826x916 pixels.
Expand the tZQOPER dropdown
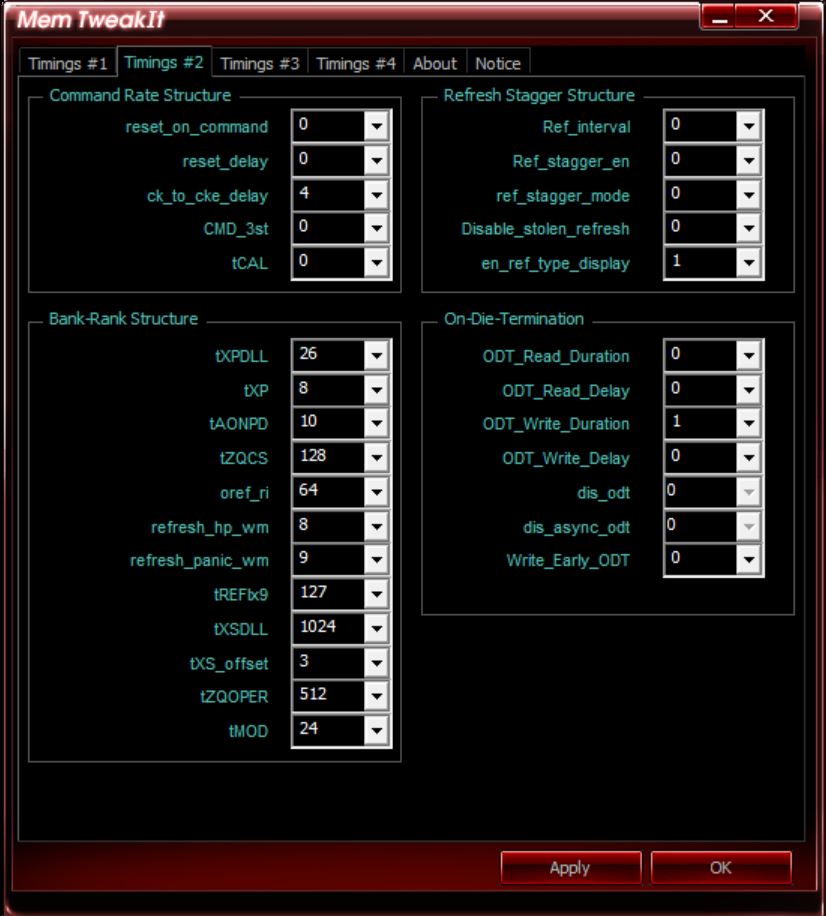pyautogui.click(x=376, y=696)
